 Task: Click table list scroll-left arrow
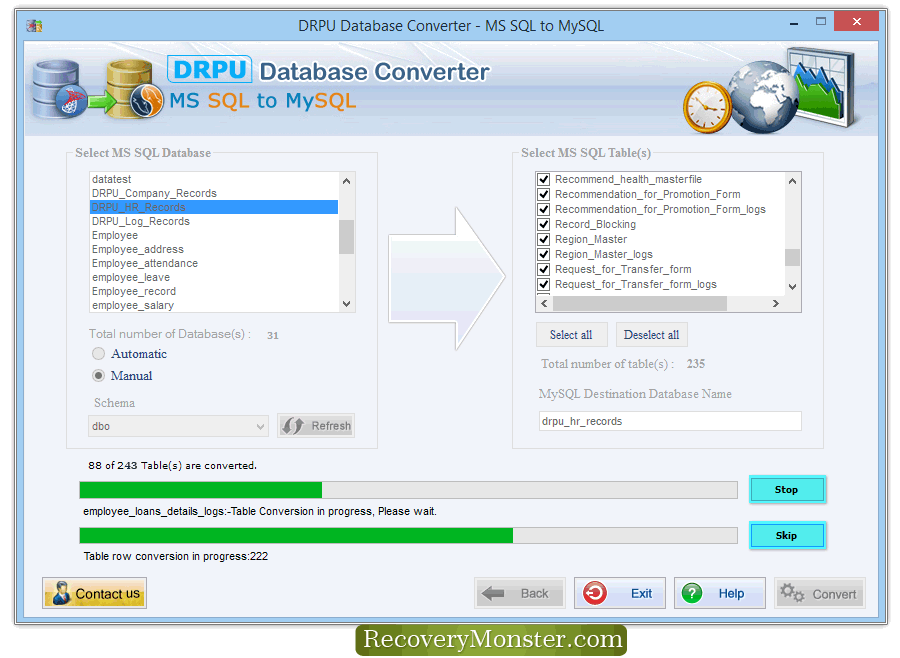544,303
